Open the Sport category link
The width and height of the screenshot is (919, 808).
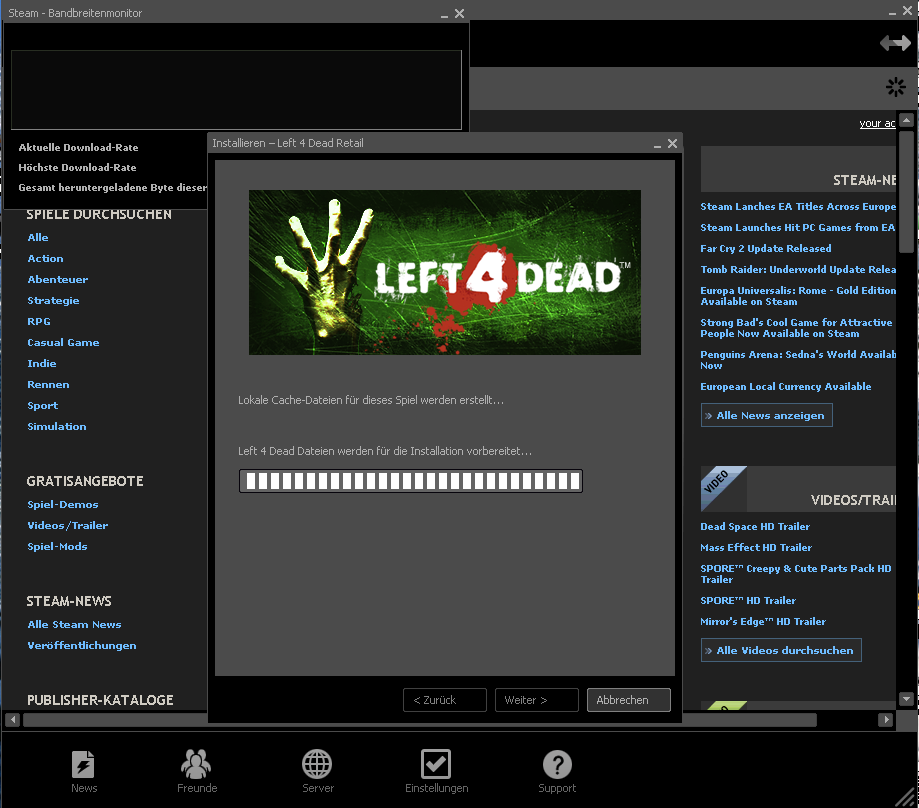coord(43,405)
